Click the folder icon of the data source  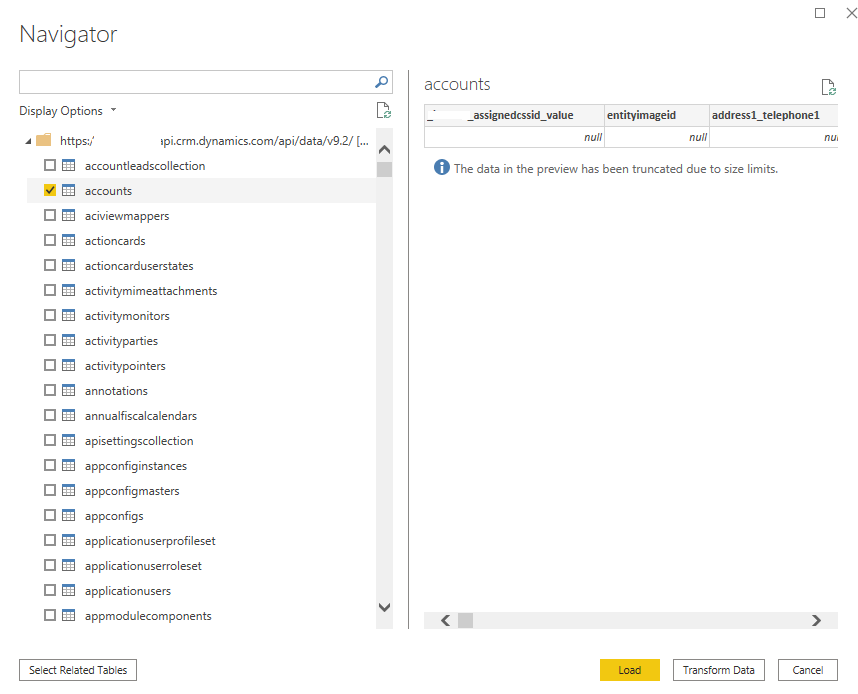click(x=44, y=141)
